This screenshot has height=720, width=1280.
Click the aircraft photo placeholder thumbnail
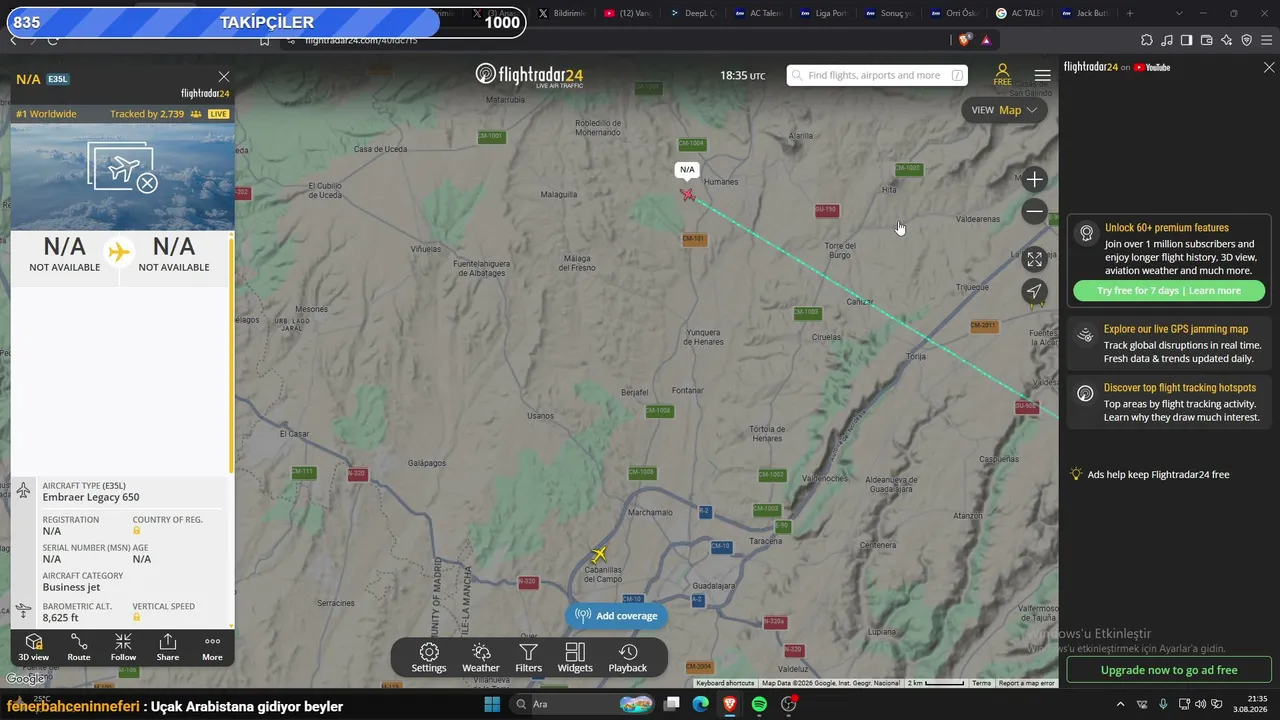coord(123,167)
